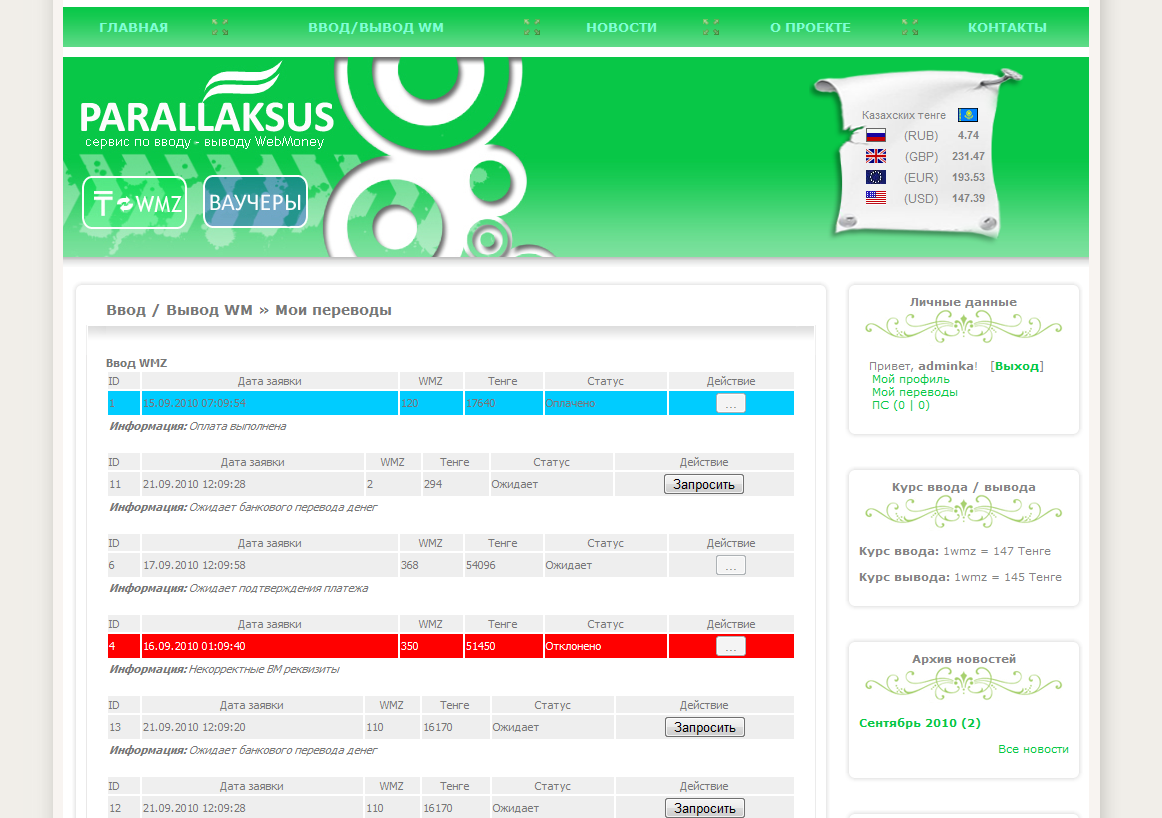Open ВВОД/ВЫВОД WM menu item
The height and width of the screenshot is (818, 1162).
(376, 27)
